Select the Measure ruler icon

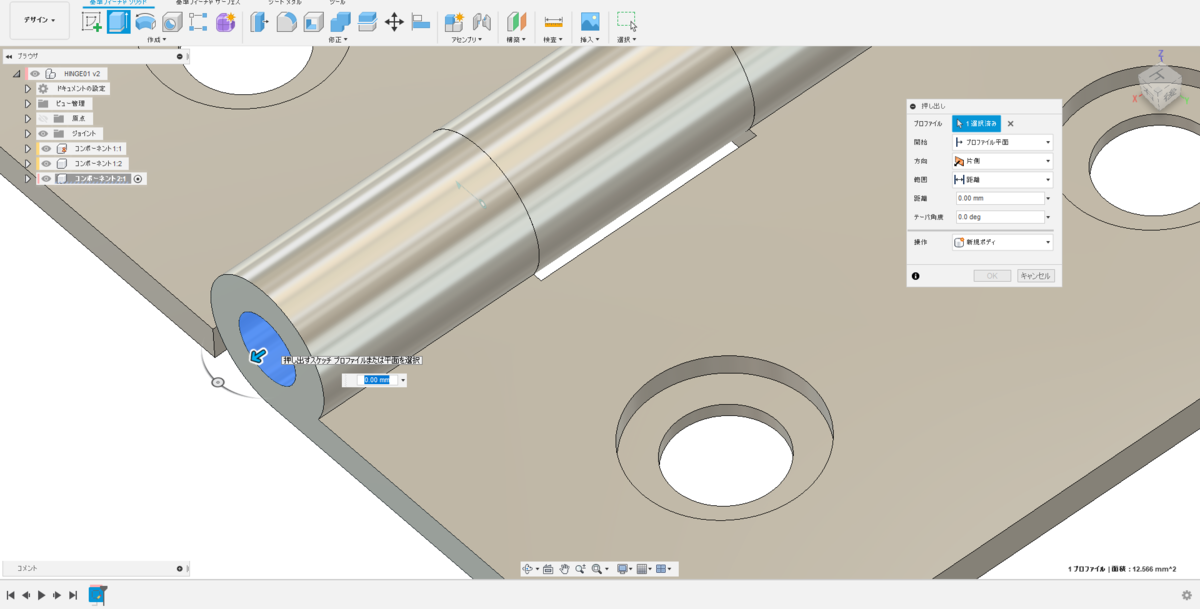click(x=552, y=22)
